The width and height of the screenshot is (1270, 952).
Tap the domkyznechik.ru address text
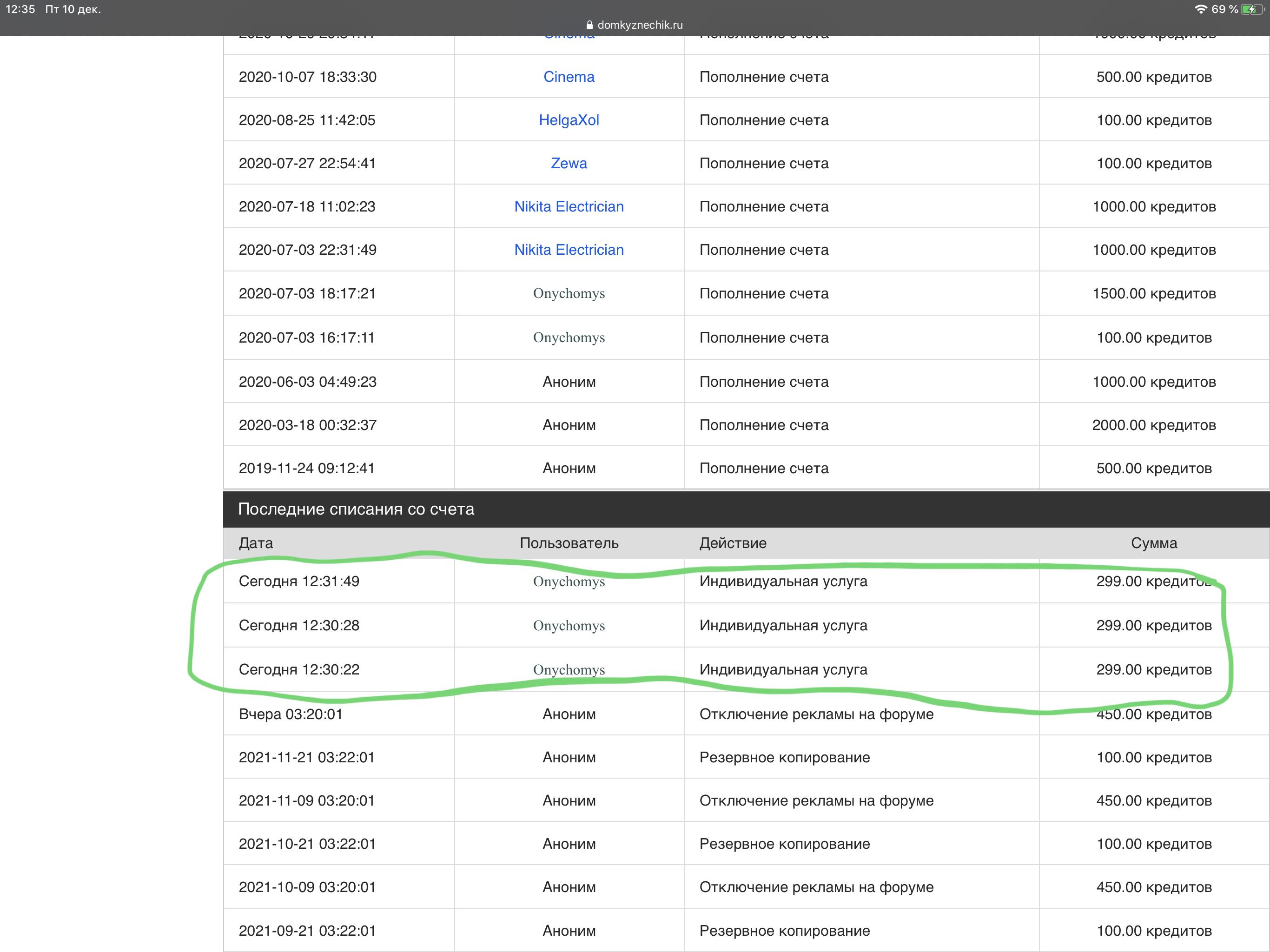point(640,25)
